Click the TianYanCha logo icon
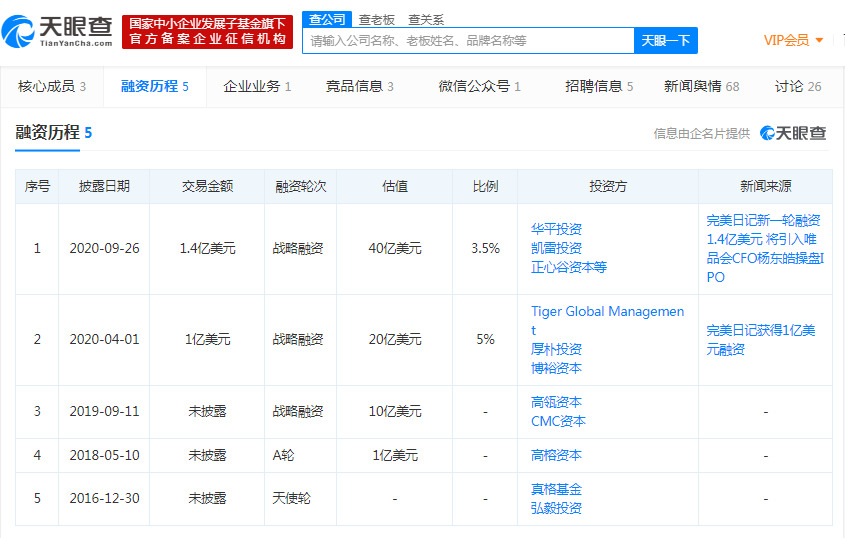The image size is (845, 538). point(18,32)
